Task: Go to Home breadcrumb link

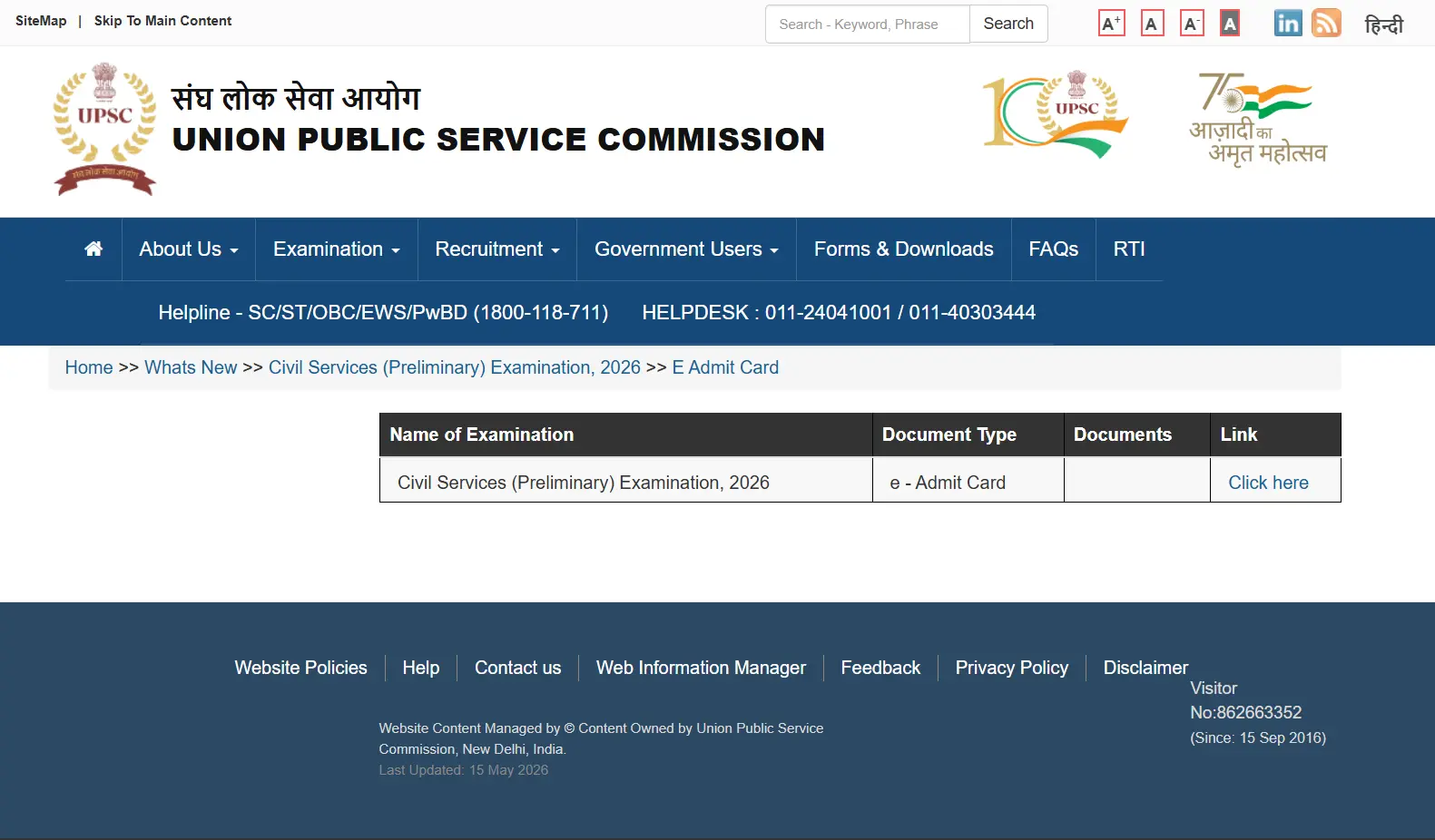Action: pos(89,367)
